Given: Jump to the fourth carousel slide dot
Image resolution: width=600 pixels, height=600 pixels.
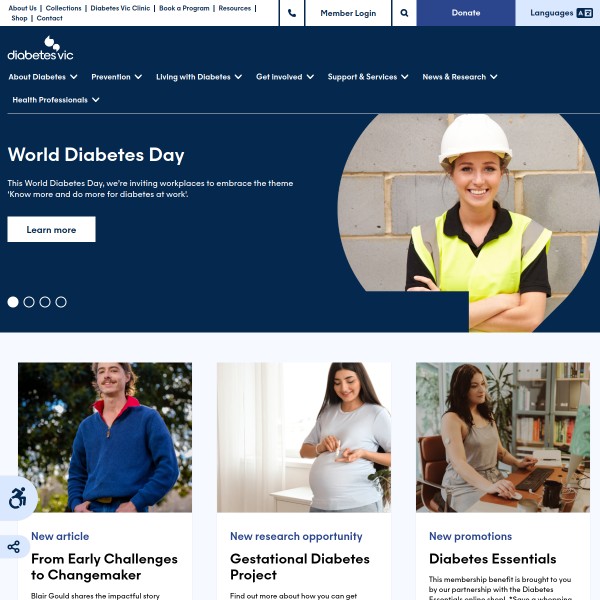Looking at the screenshot, I should [x=61, y=302].
